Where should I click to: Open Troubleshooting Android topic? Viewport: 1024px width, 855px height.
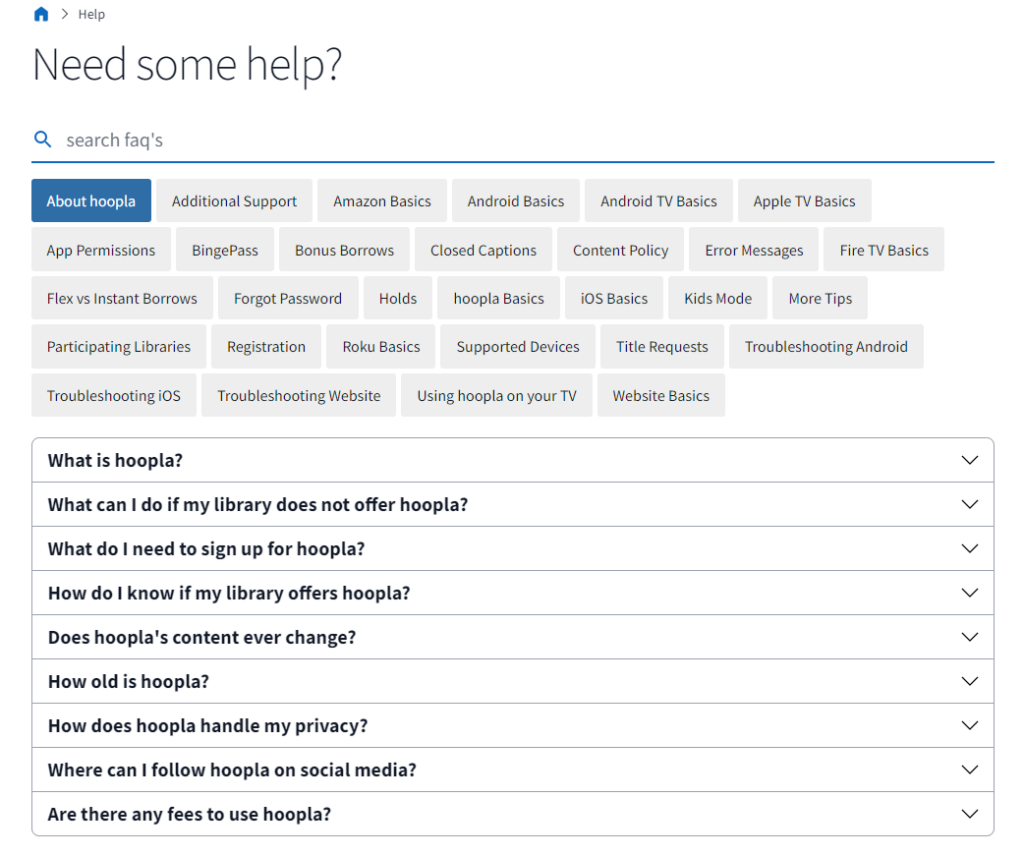point(826,346)
